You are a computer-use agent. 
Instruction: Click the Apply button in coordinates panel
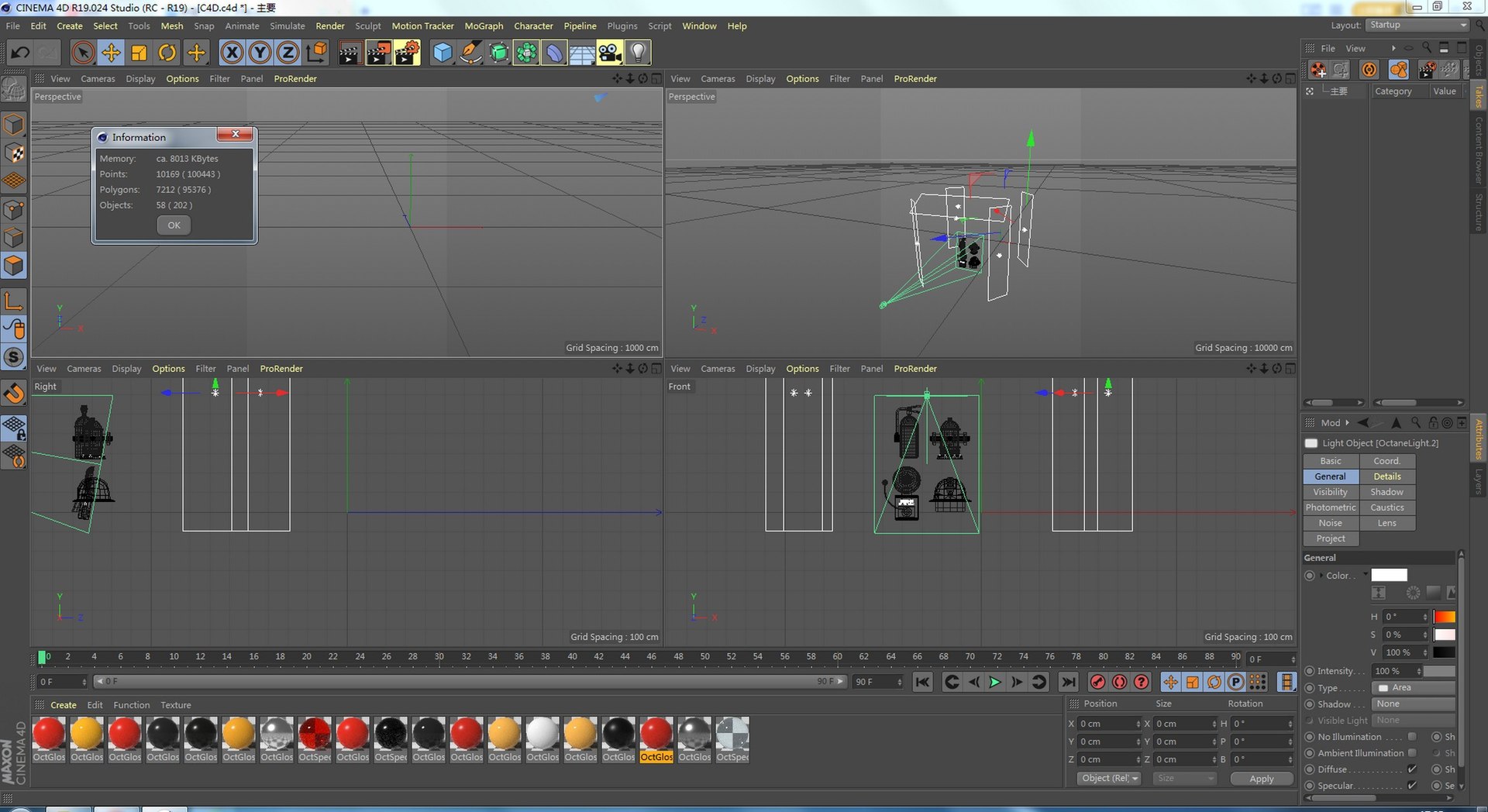[x=1261, y=779]
